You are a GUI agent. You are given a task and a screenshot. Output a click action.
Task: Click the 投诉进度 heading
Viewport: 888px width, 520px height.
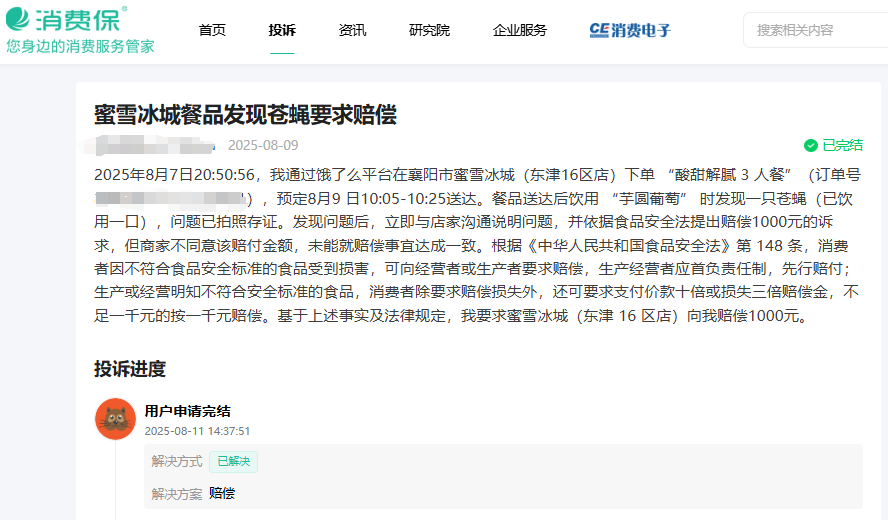click(130, 369)
